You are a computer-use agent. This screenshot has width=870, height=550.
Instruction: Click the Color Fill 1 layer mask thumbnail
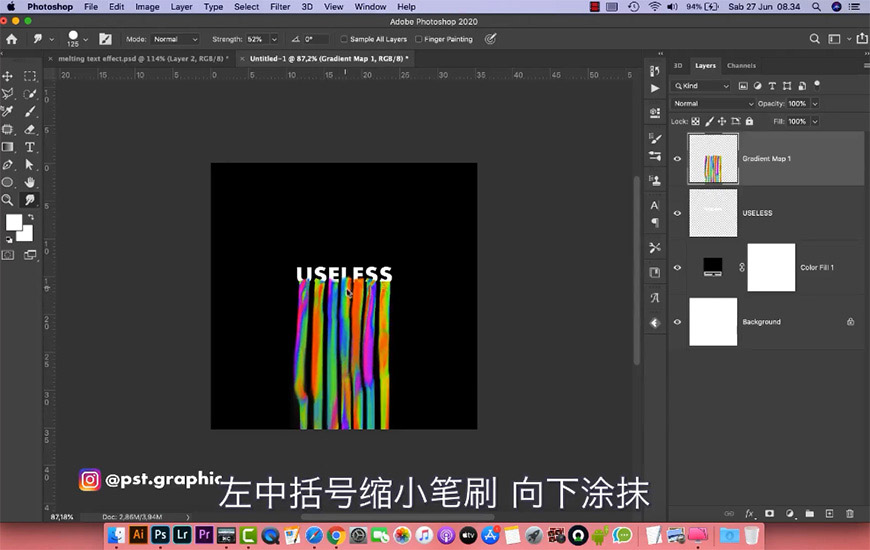coord(771,268)
